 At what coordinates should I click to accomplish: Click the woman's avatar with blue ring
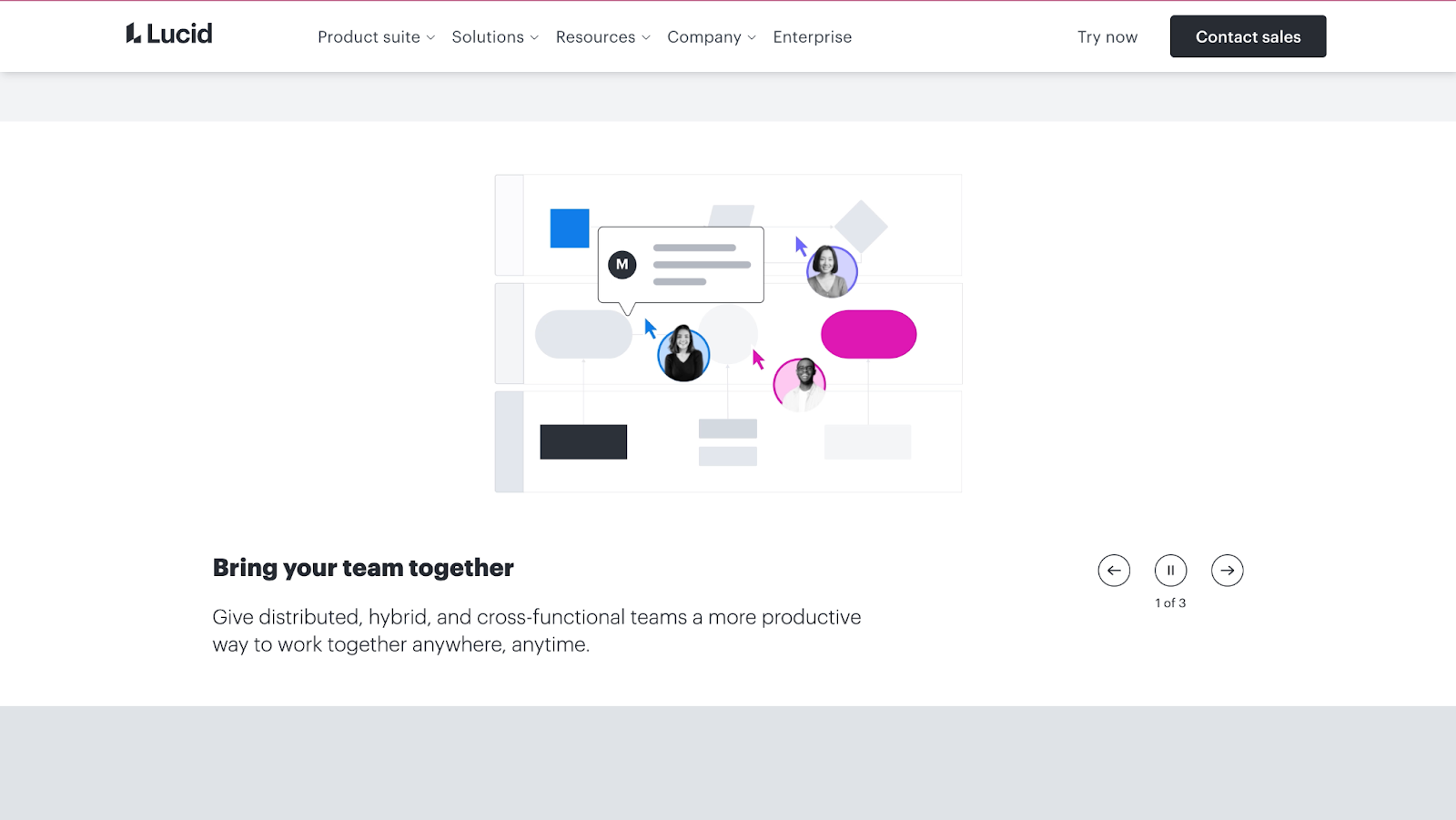(683, 354)
